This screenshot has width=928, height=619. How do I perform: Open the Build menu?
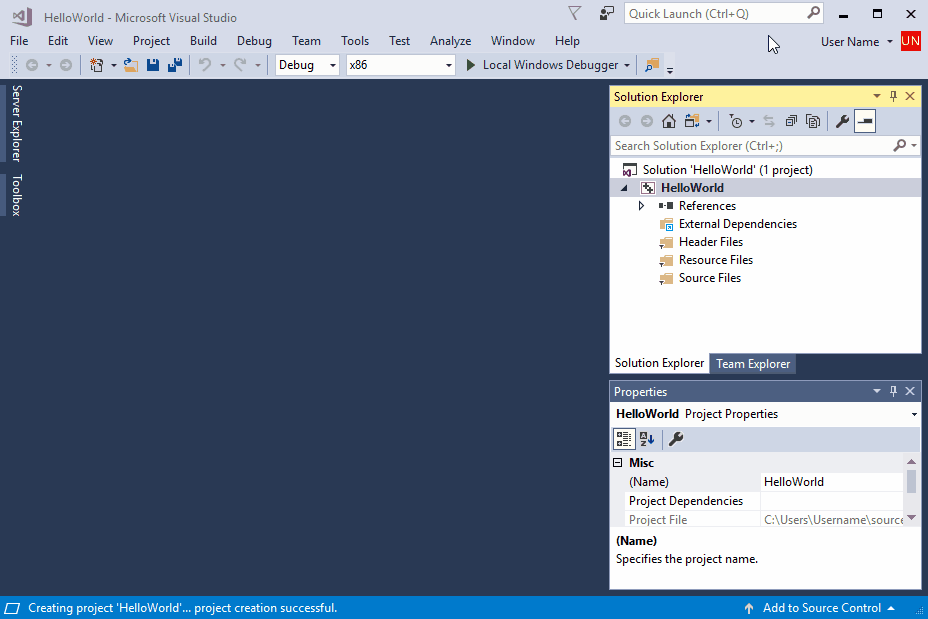point(203,41)
